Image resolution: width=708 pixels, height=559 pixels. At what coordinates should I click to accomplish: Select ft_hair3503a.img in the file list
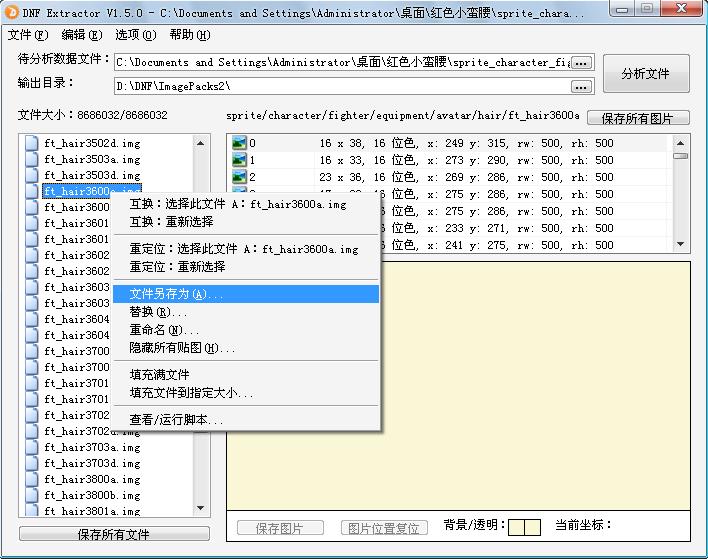[92, 159]
